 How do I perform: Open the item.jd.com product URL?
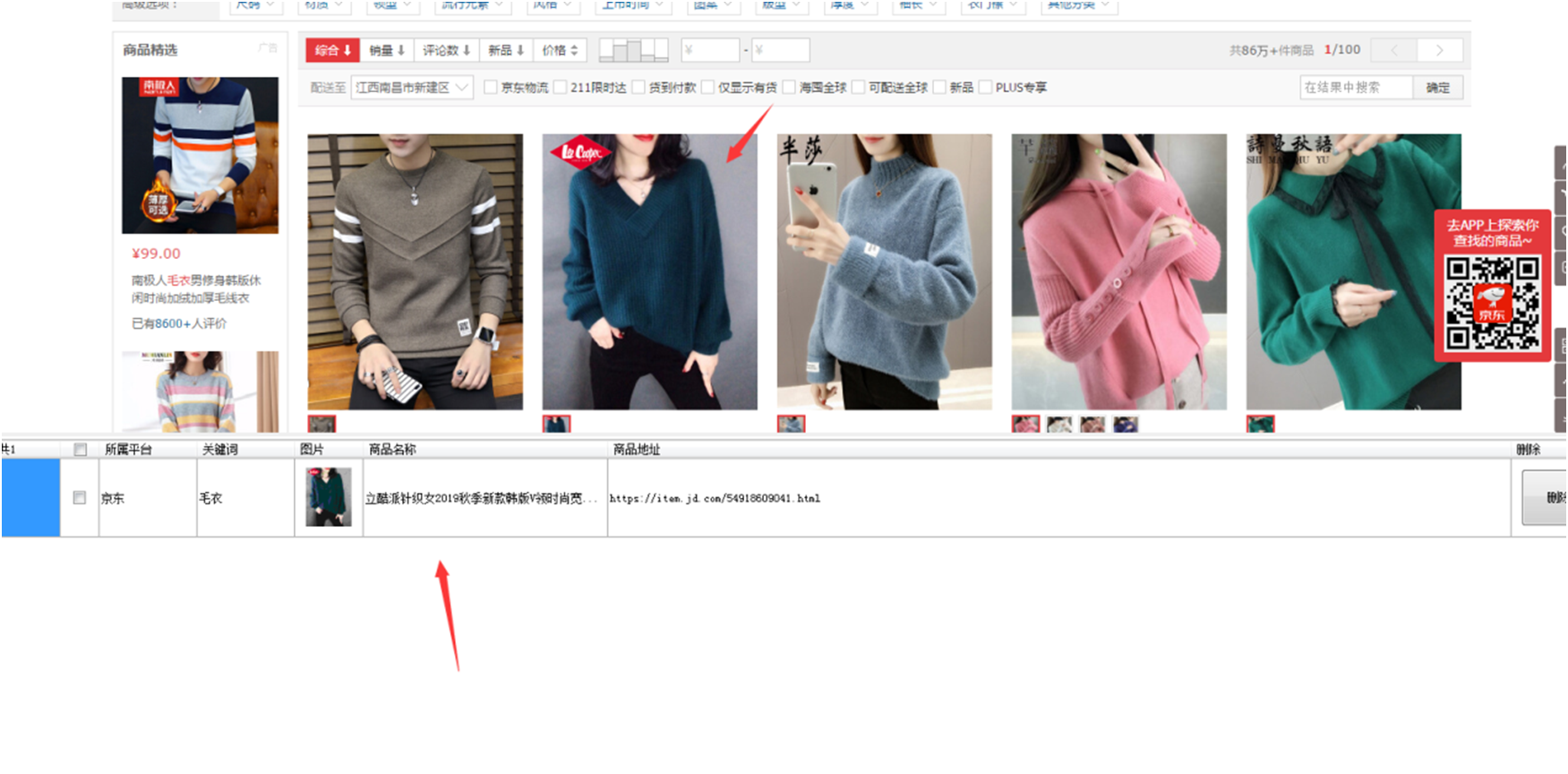pyautogui.click(x=715, y=498)
